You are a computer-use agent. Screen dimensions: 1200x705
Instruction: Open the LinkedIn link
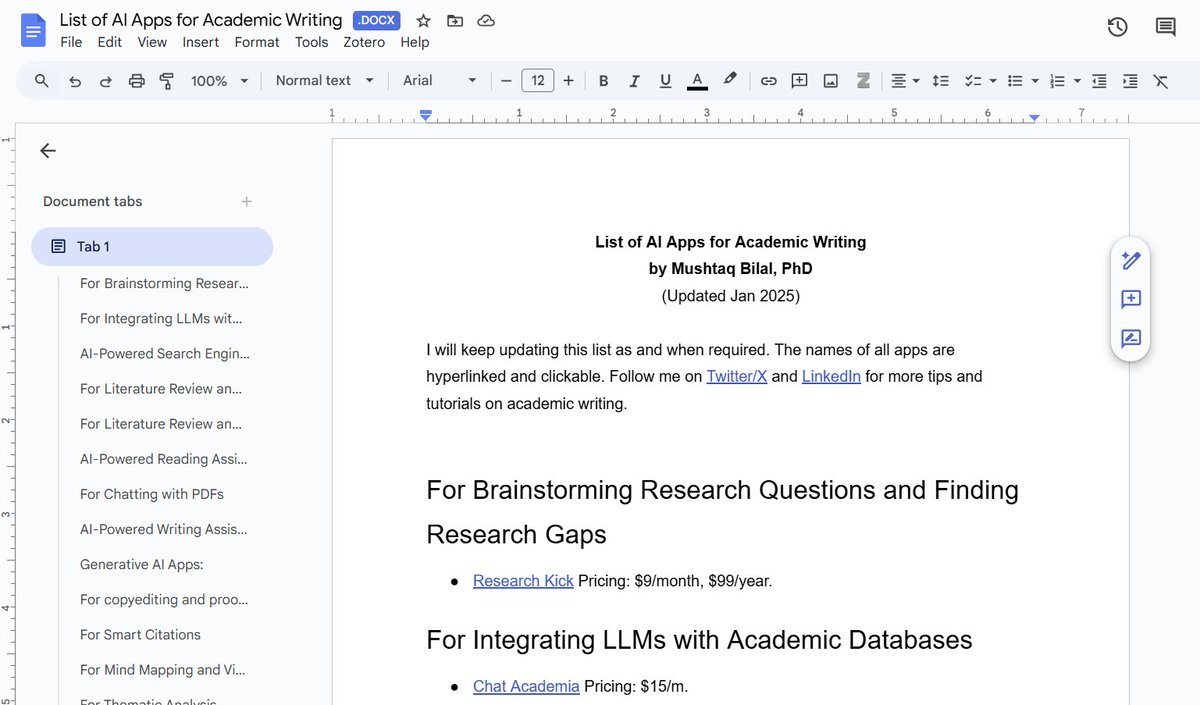pyautogui.click(x=831, y=377)
